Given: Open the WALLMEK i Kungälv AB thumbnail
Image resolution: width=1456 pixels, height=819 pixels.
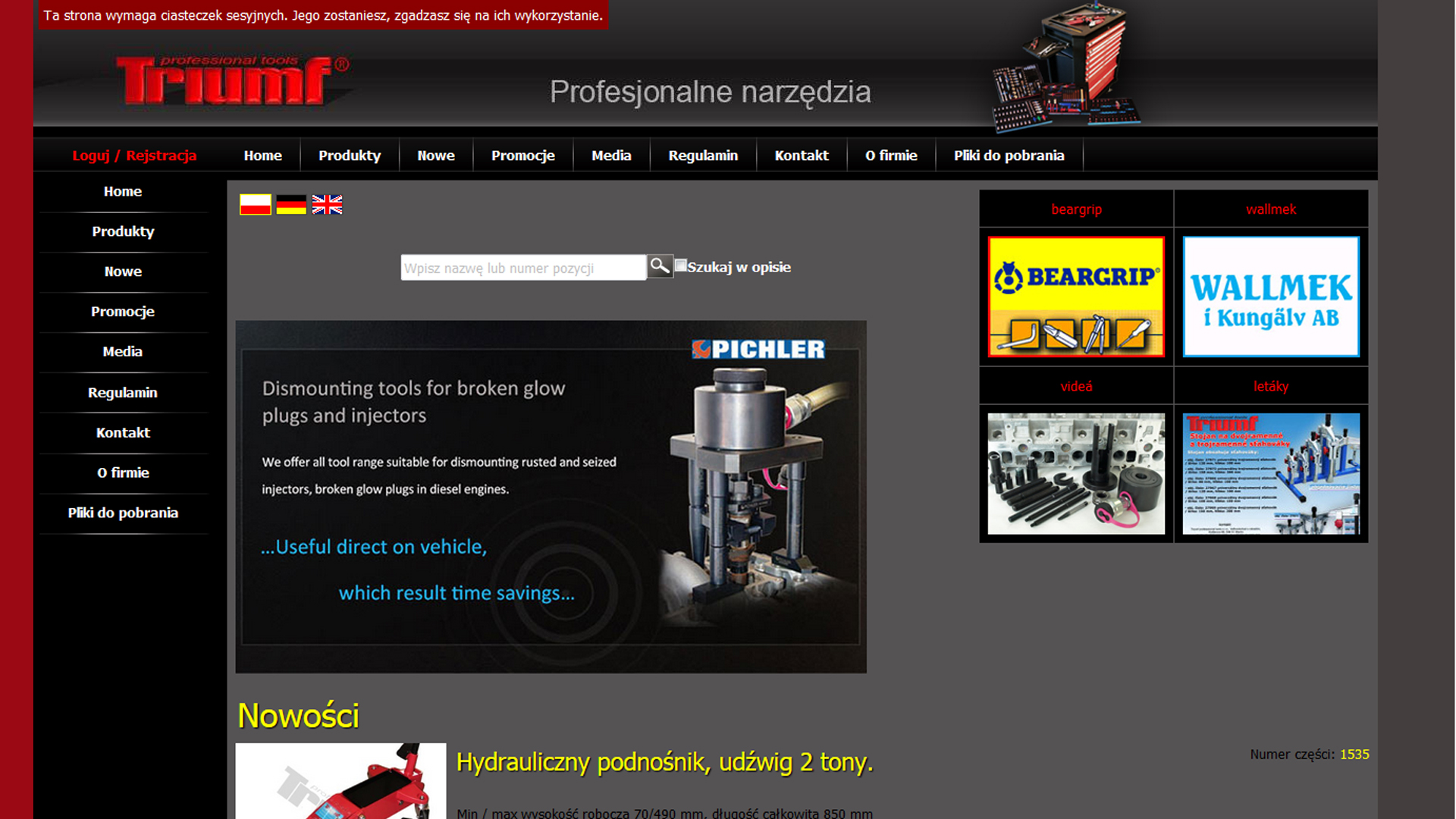Looking at the screenshot, I should point(1271,297).
